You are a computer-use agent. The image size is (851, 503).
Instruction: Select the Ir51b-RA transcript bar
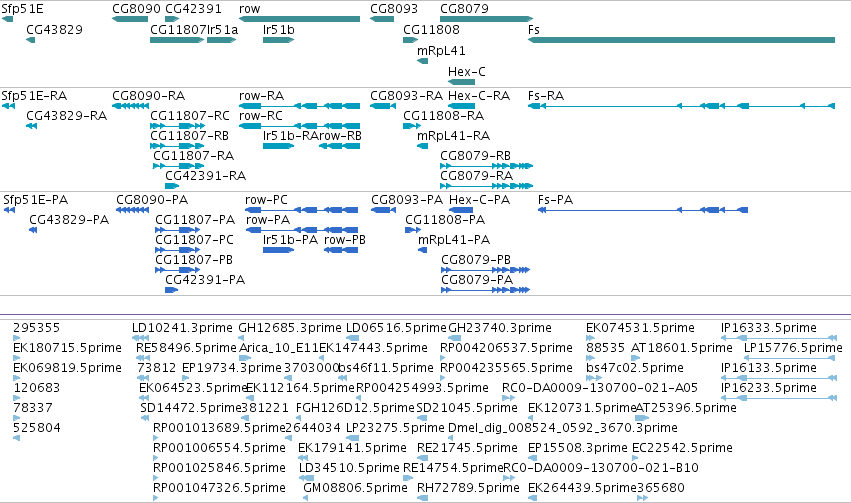[x=278, y=146]
